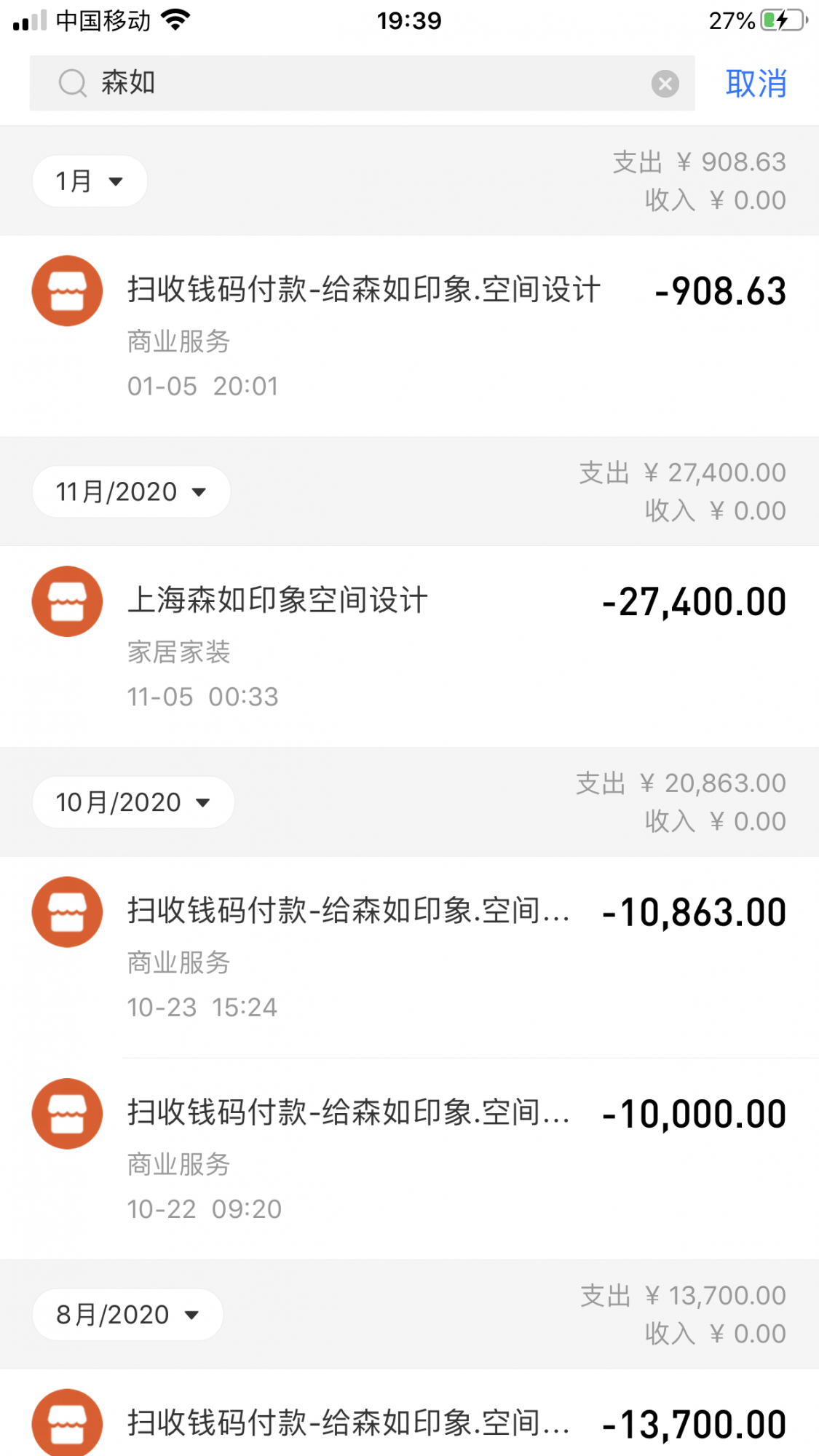Image resolution: width=819 pixels, height=1456 pixels.
Task: Tap merchant icon for the -10,863.00 payment
Action: (x=67, y=912)
